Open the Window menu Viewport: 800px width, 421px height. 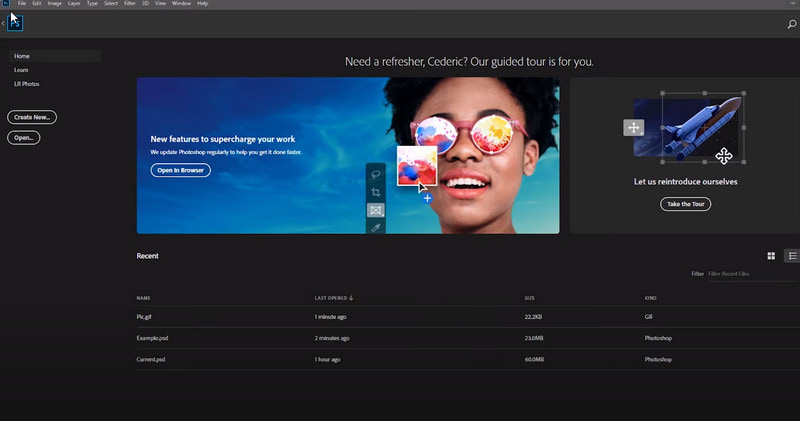pyautogui.click(x=181, y=3)
